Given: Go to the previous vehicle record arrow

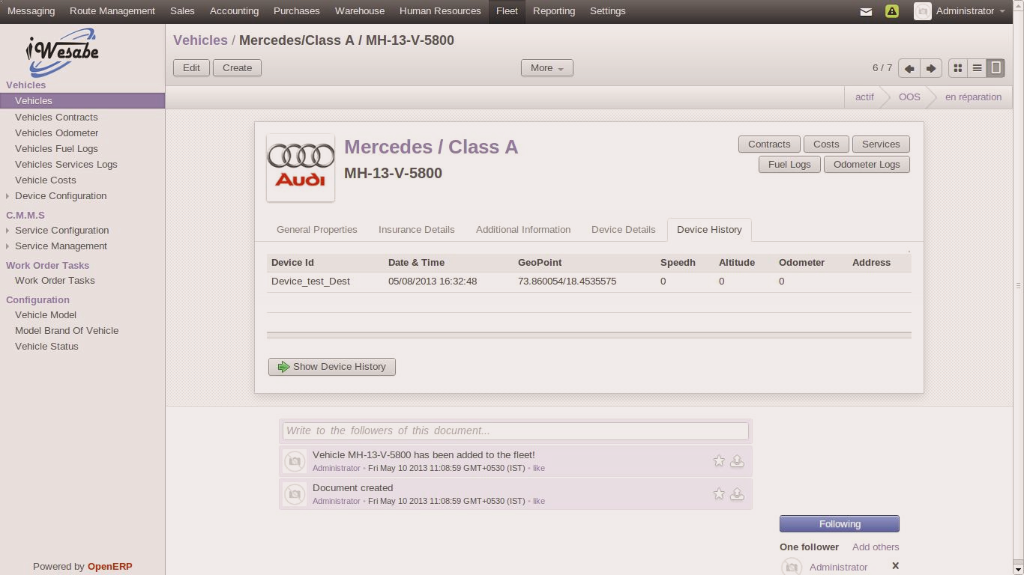Looking at the screenshot, I should tap(909, 68).
